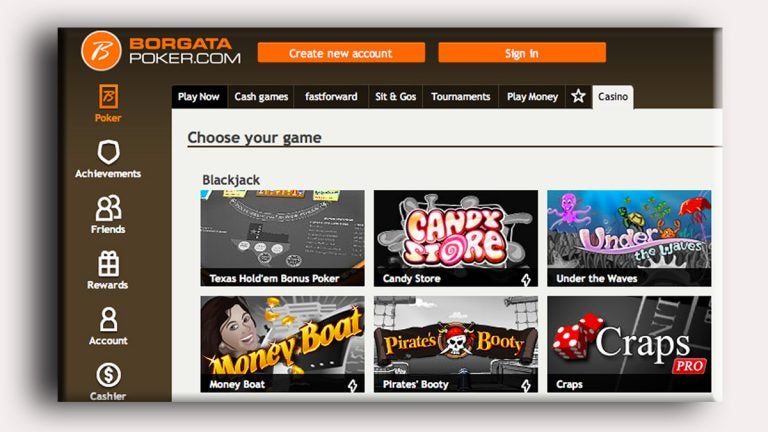Open the Rewards gift icon
The height and width of the screenshot is (432, 768).
click(x=108, y=264)
